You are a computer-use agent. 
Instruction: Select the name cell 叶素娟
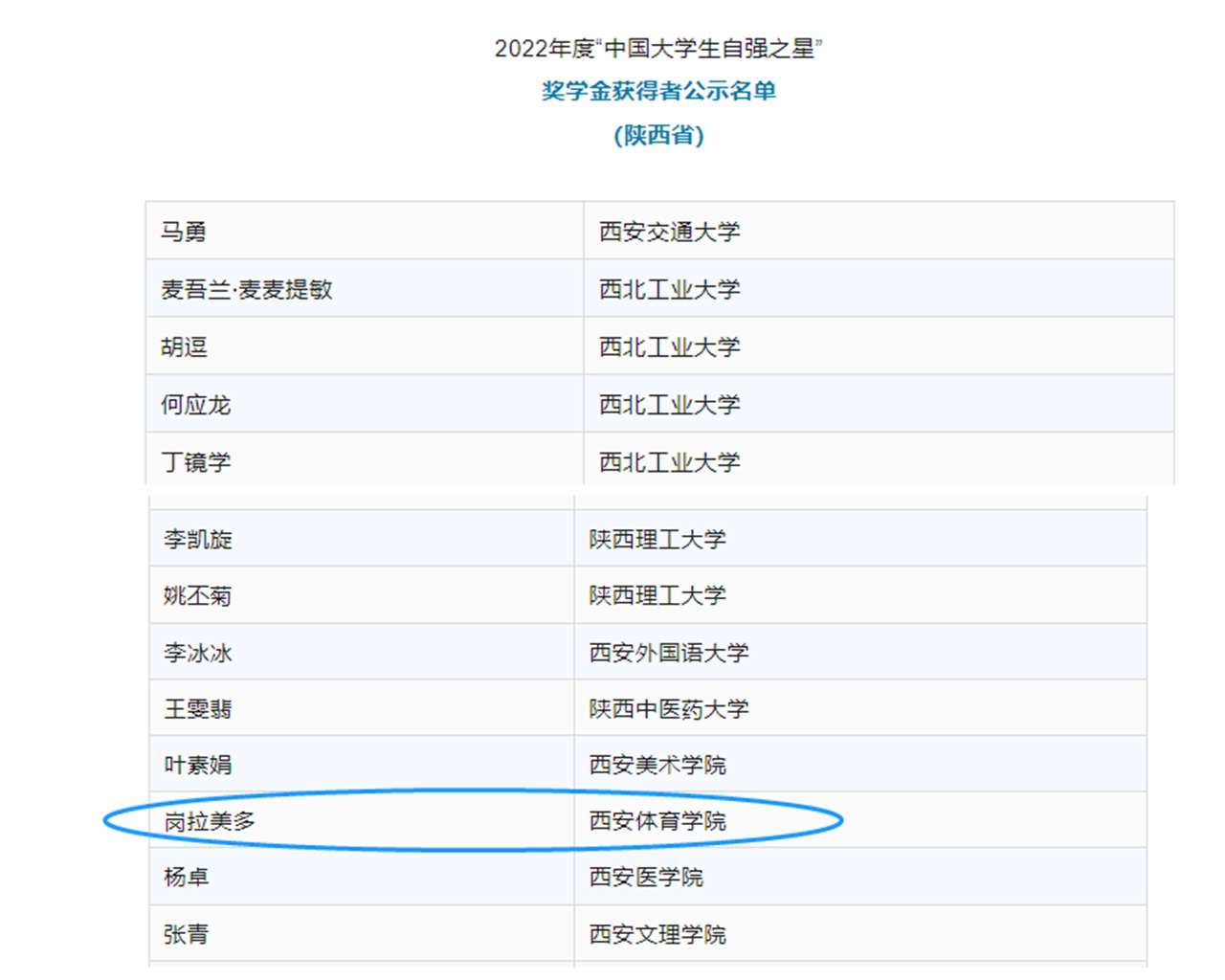[197, 765]
